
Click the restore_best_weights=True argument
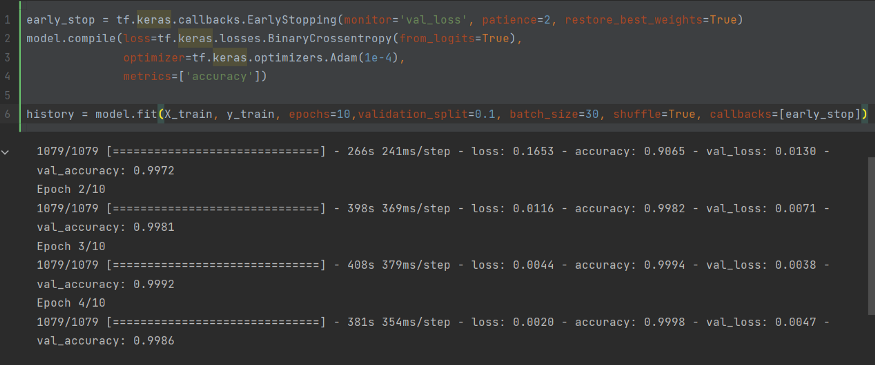click(651, 20)
